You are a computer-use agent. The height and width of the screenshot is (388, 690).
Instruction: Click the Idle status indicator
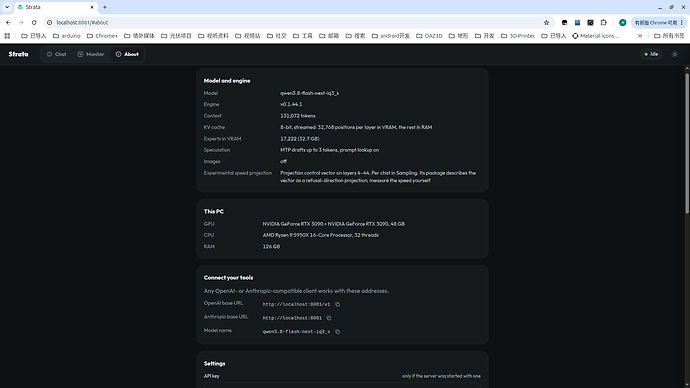[651, 54]
